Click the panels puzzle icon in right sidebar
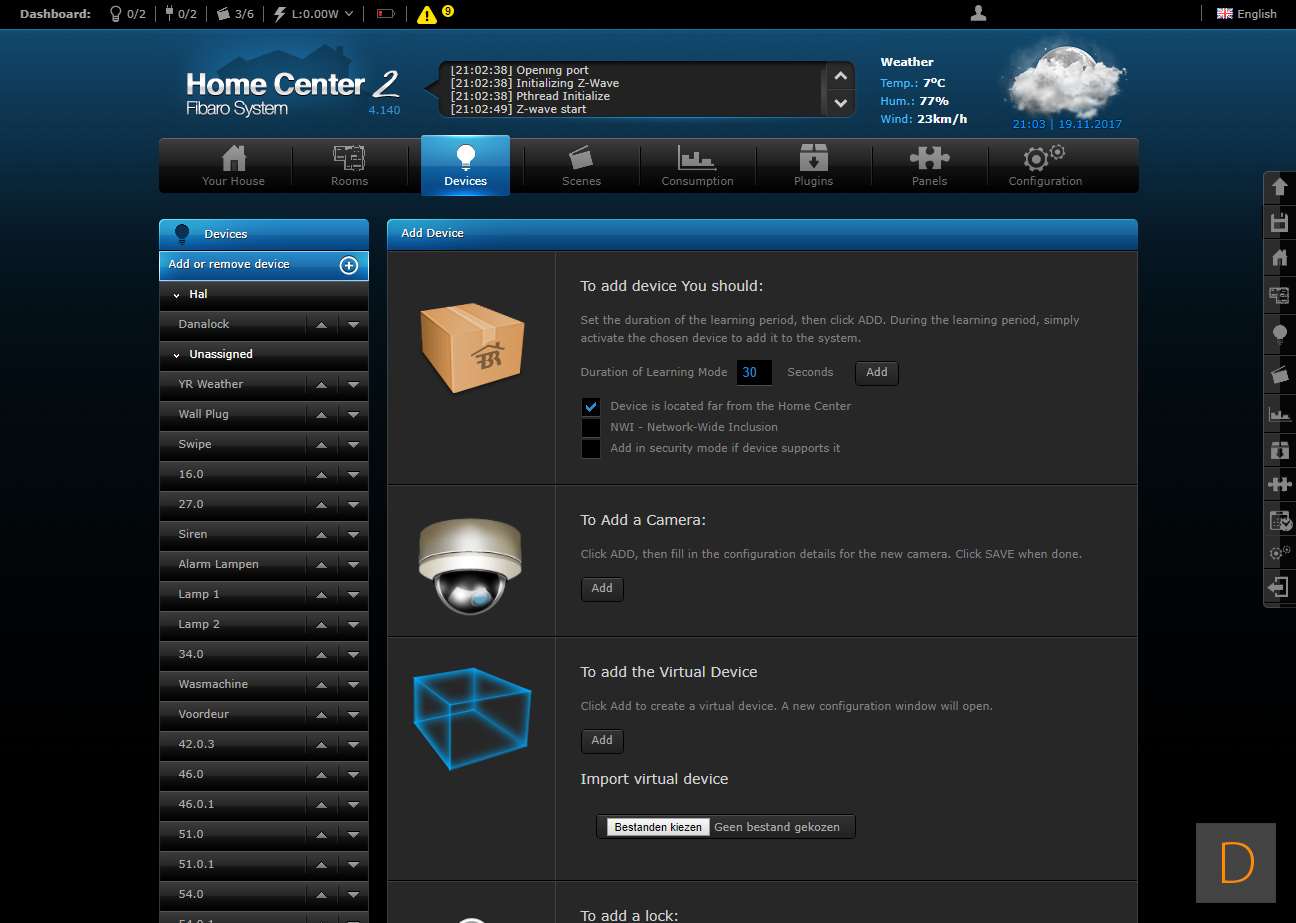The image size is (1296, 923). [x=1279, y=485]
